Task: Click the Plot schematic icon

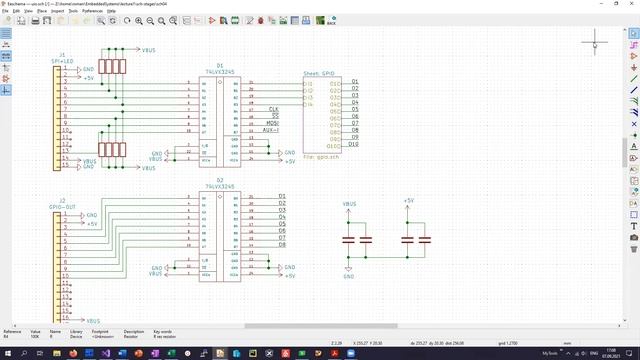Action: tap(47, 20)
